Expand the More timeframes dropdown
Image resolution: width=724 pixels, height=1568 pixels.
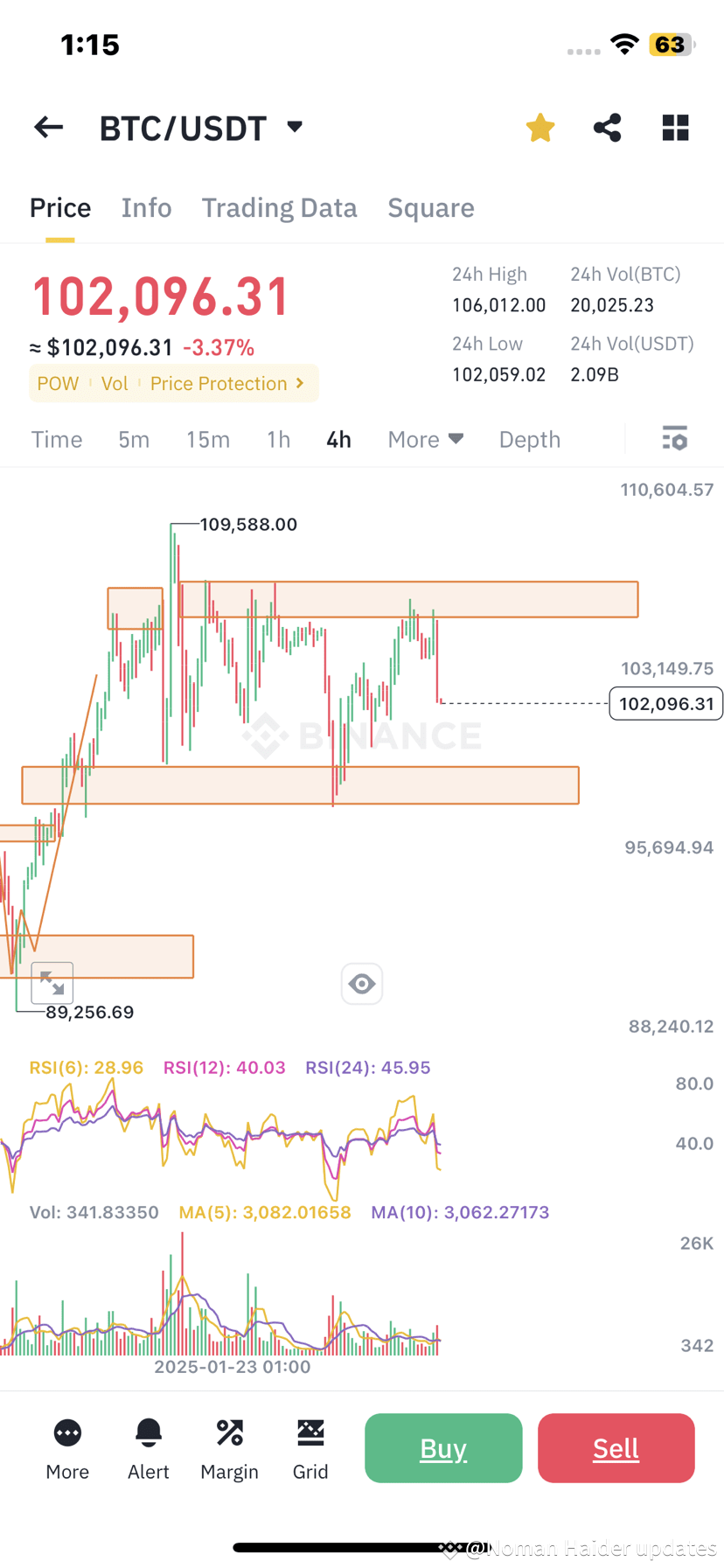click(425, 439)
